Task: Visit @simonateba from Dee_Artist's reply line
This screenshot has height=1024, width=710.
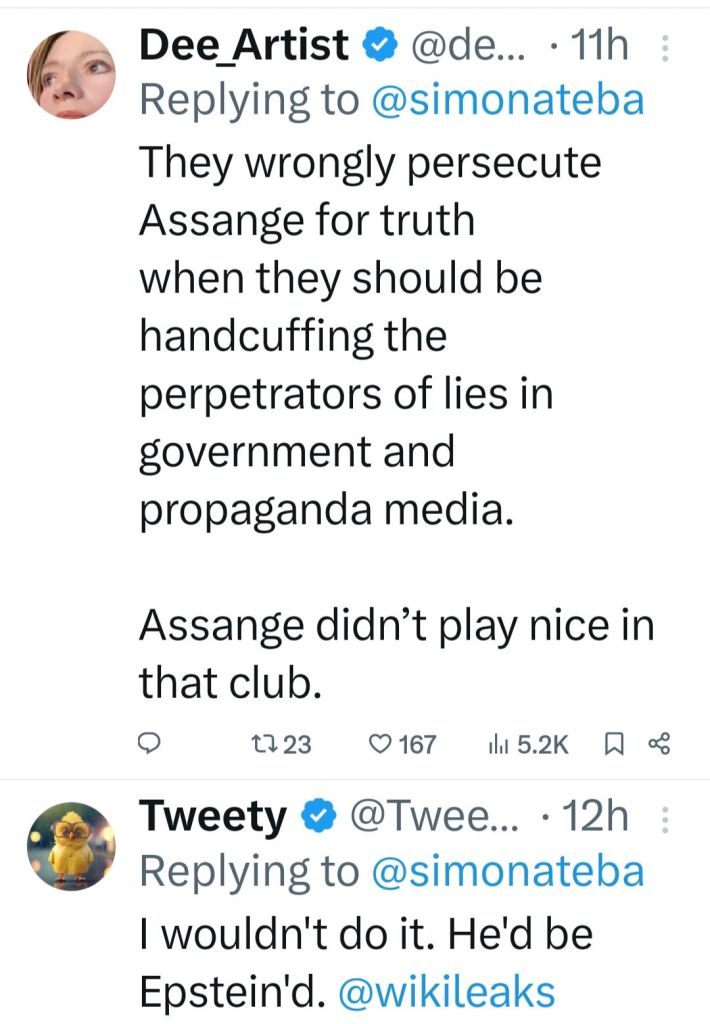Action: click(508, 99)
